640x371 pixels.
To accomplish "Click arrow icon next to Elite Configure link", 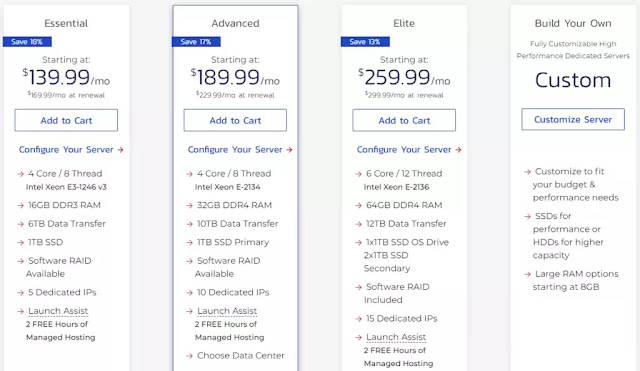I will pyautogui.click(x=458, y=150).
